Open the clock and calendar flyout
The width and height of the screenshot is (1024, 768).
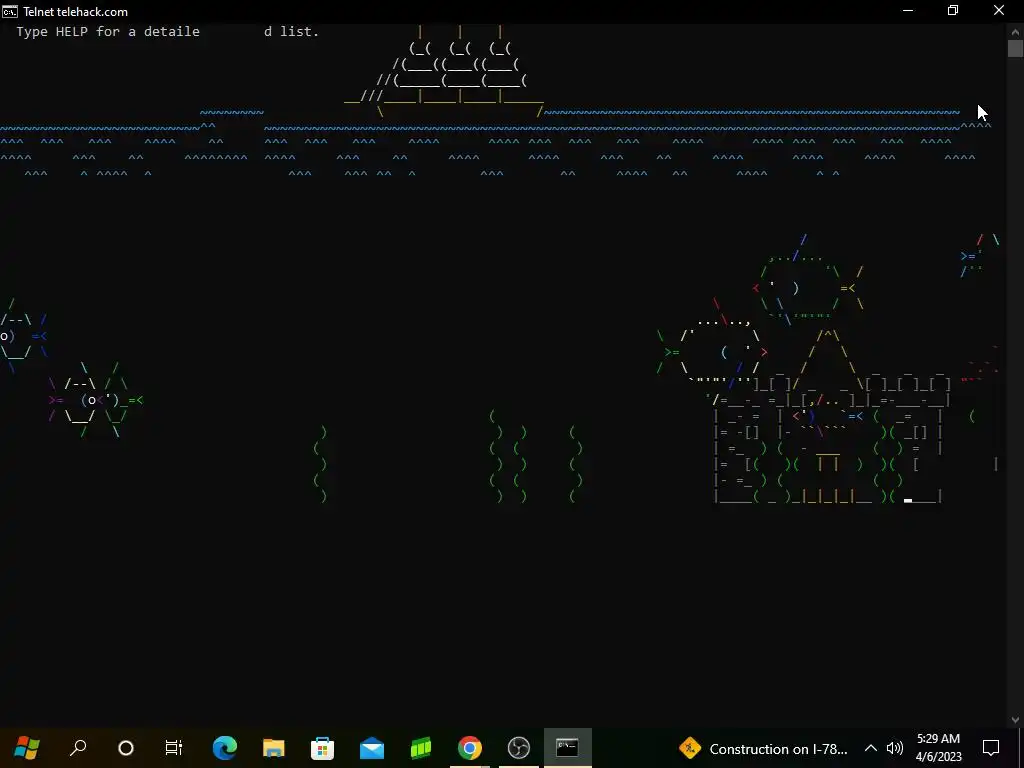pyautogui.click(x=938, y=748)
